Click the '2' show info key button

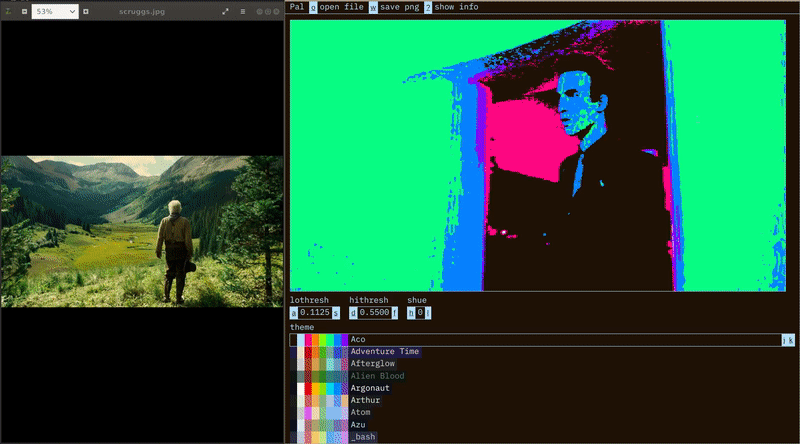[428, 7]
